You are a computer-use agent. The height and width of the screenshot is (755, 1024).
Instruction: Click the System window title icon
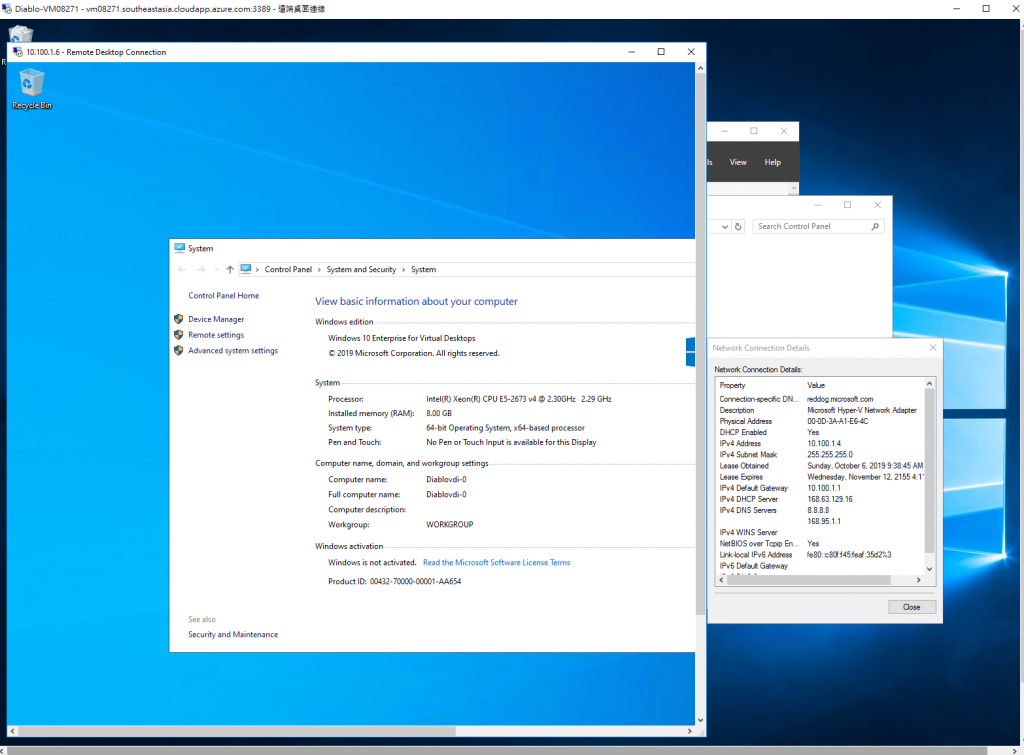click(x=180, y=248)
